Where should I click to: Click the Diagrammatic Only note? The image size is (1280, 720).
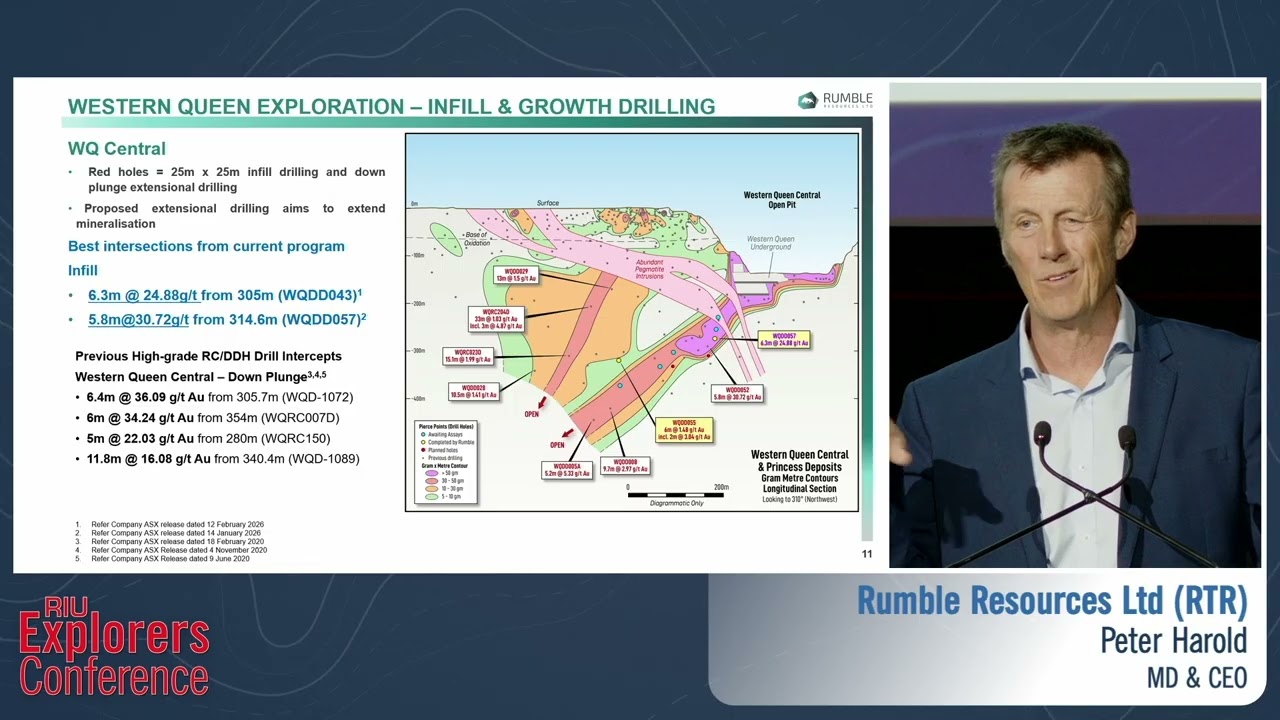coord(677,504)
